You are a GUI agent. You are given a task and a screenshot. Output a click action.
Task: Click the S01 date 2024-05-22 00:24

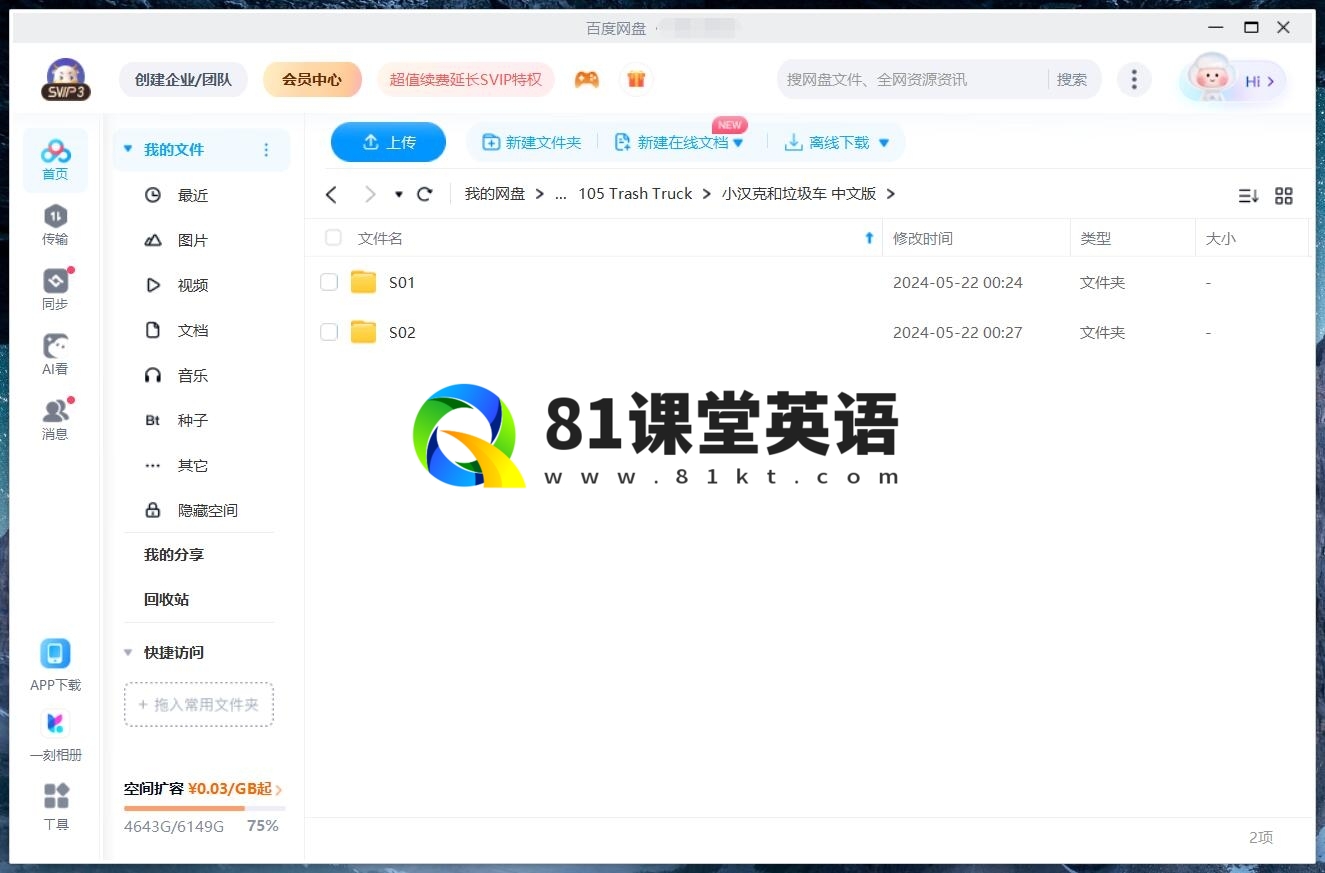[957, 283]
